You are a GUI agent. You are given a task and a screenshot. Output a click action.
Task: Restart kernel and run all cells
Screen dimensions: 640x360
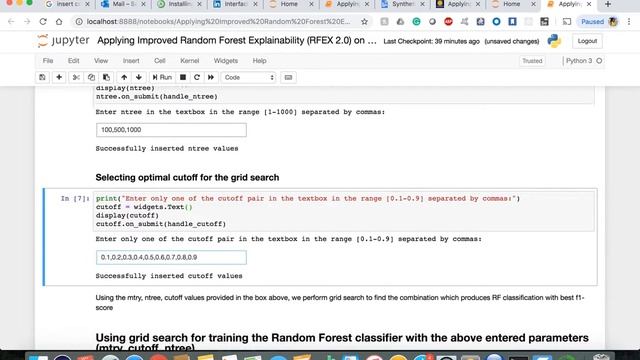point(211,77)
